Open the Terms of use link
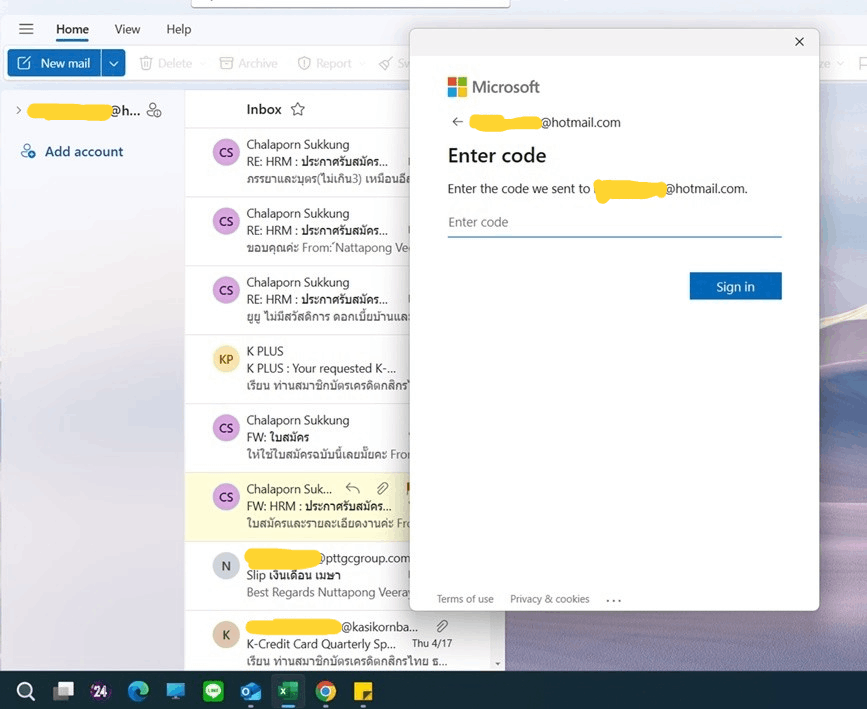Viewport: 867px width, 709px height. coord(465,599)
